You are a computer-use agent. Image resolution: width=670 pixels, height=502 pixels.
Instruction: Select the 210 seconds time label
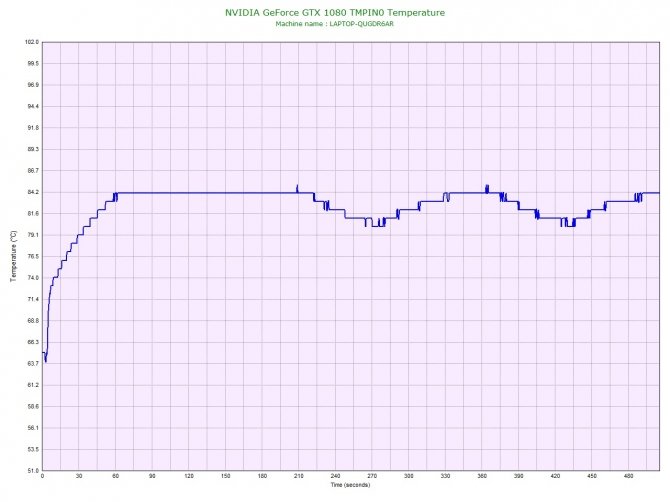[x=299, y=476]
